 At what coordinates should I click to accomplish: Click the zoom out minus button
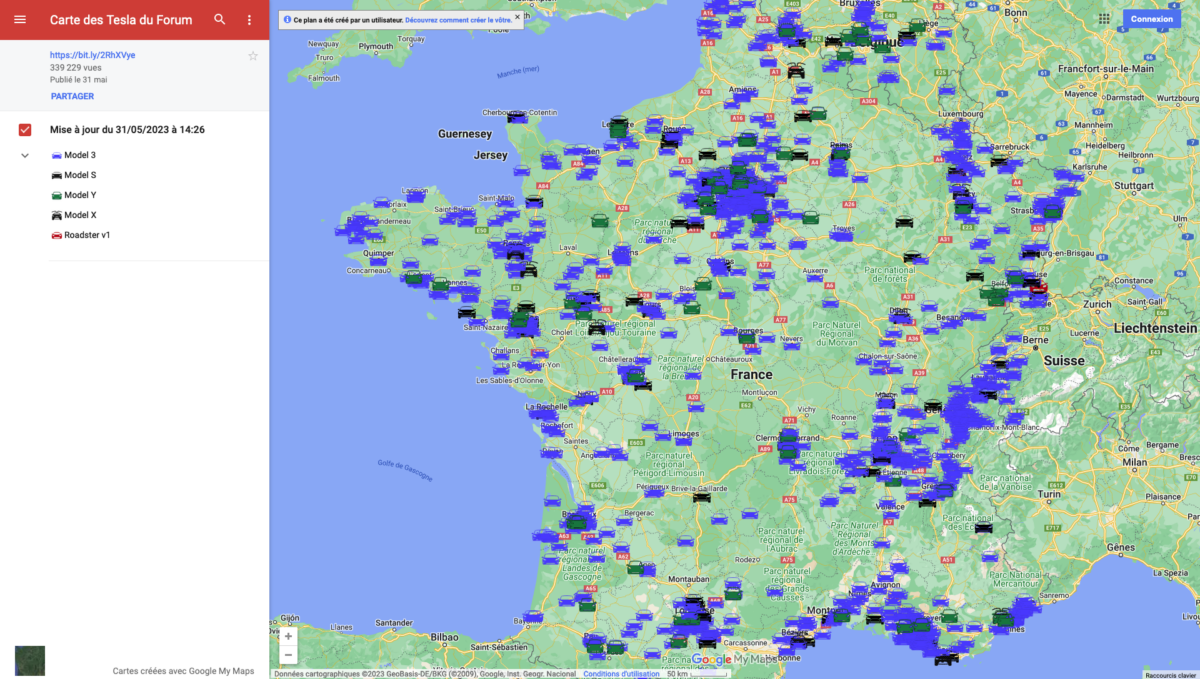pyautogui.click(x=288, y=655)
